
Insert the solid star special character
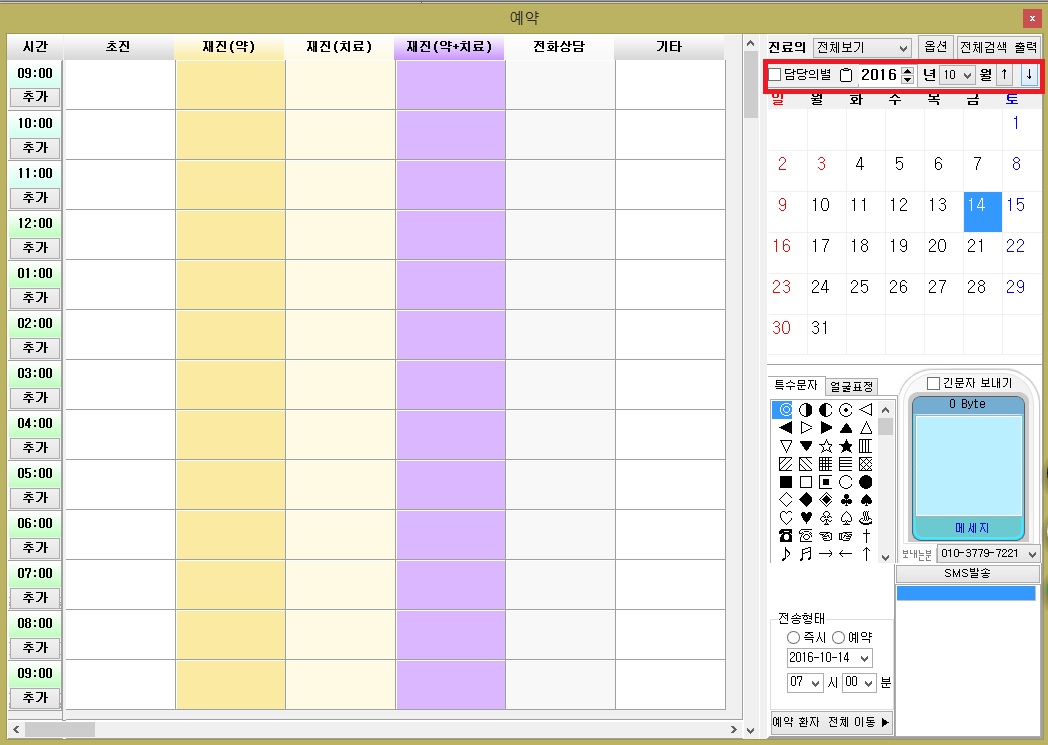click(846, 446)
